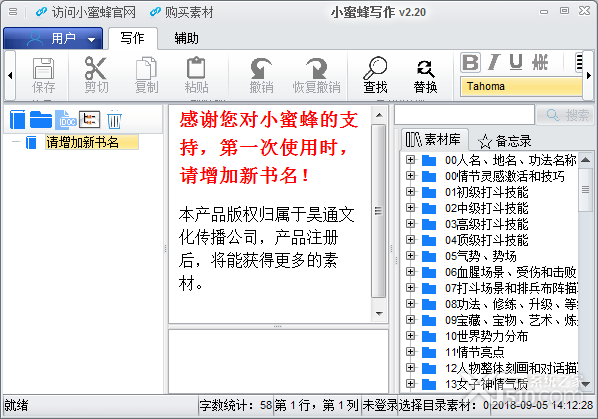Expand the 00人名、地名、功法名称 folder

[x=410, y=160]
